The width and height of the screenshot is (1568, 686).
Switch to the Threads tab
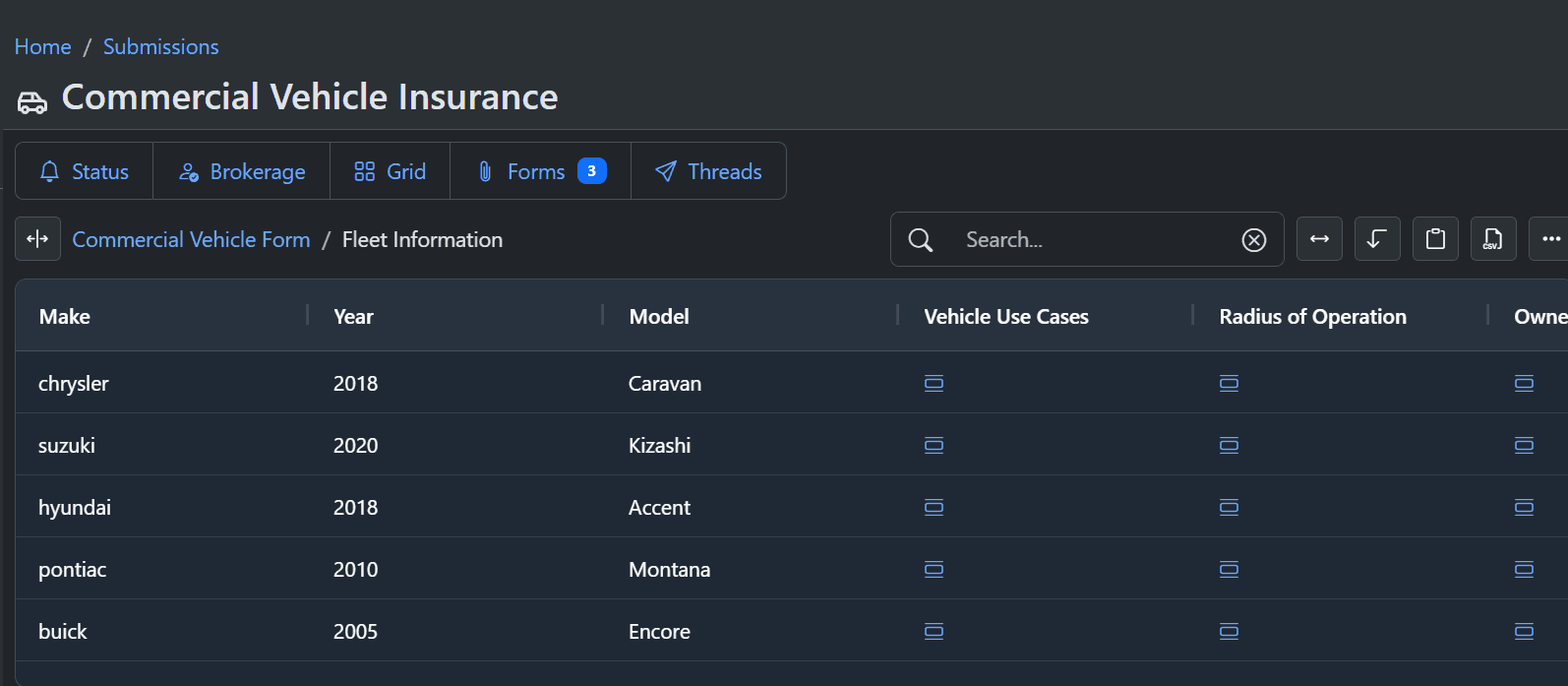pyautogui.click(x=708, y=171)
